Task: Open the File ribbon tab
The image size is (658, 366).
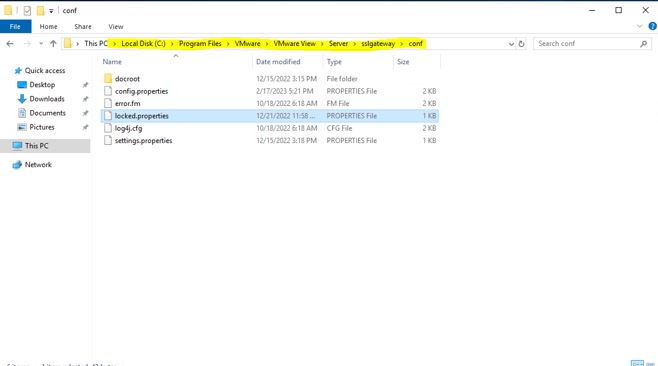Action: [x=15, y=26]
